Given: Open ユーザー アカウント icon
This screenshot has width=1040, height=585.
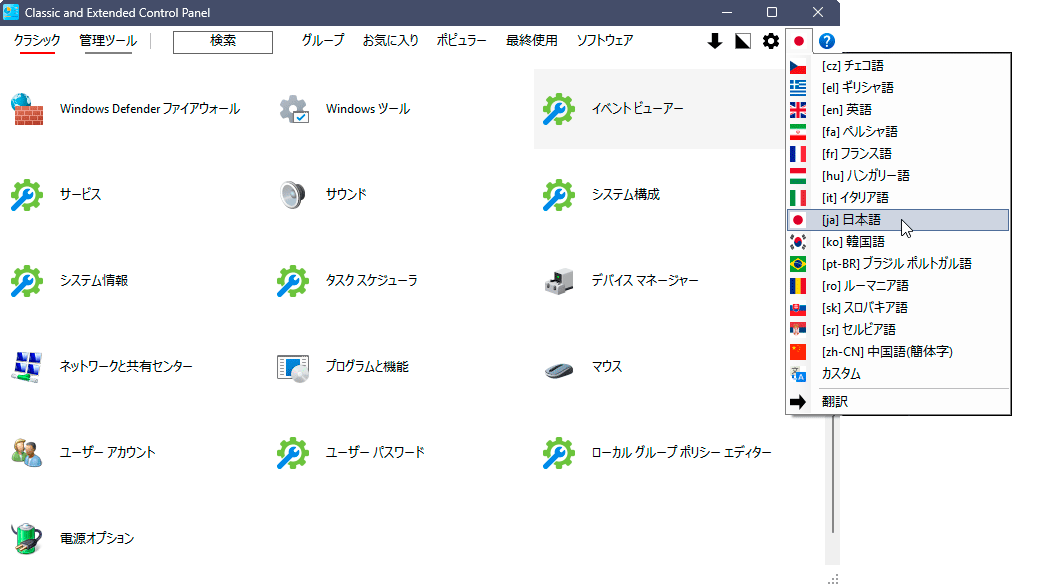Looking at the screenshot, I should tap(27, 452).
